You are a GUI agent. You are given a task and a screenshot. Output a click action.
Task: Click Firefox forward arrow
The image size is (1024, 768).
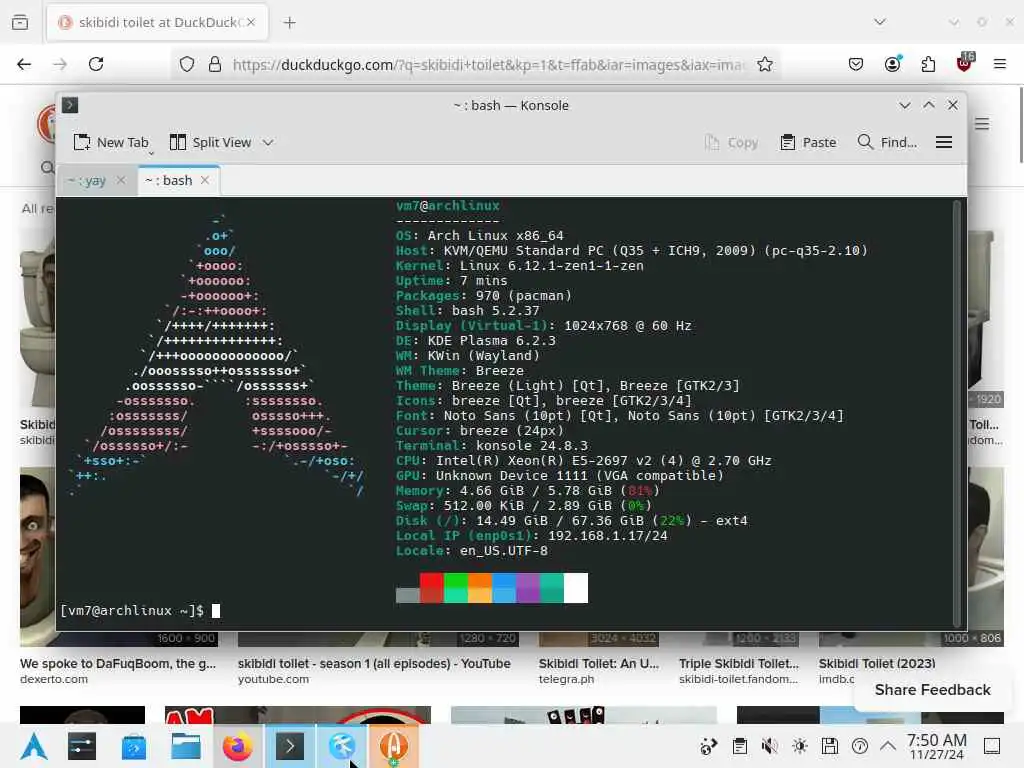point(60,64)
